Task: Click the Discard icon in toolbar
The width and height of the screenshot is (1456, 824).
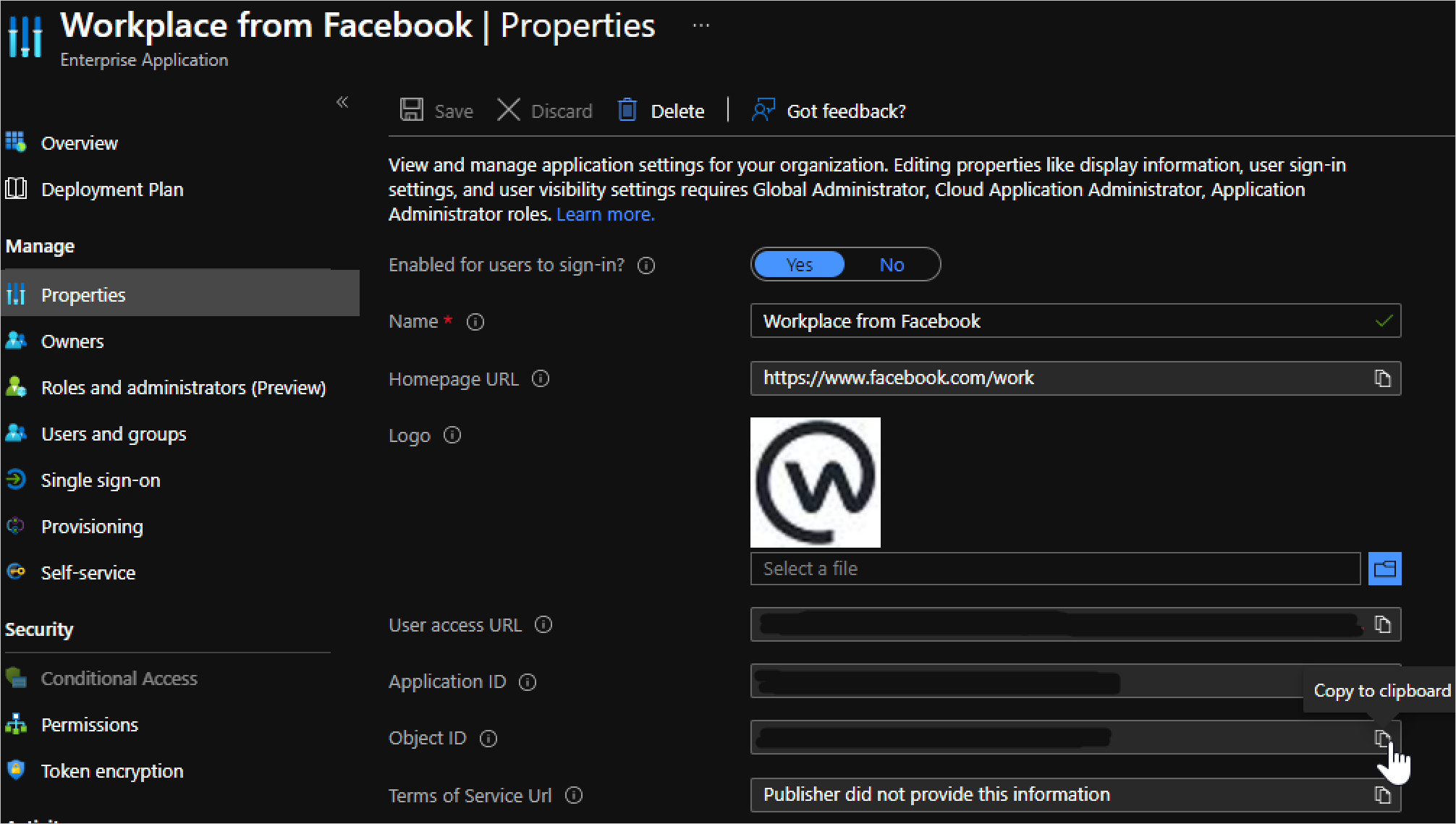Action: [x=510, y=110]
